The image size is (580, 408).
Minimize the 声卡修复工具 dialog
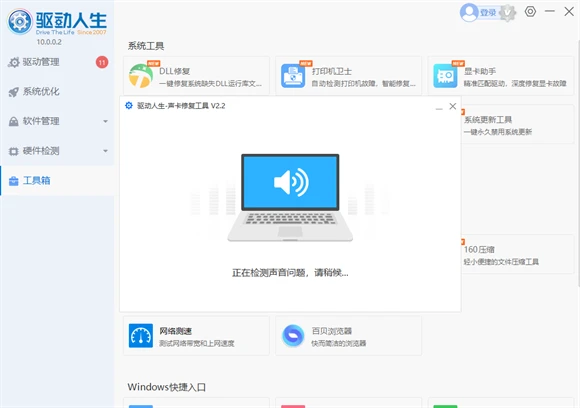click(439, 108)
